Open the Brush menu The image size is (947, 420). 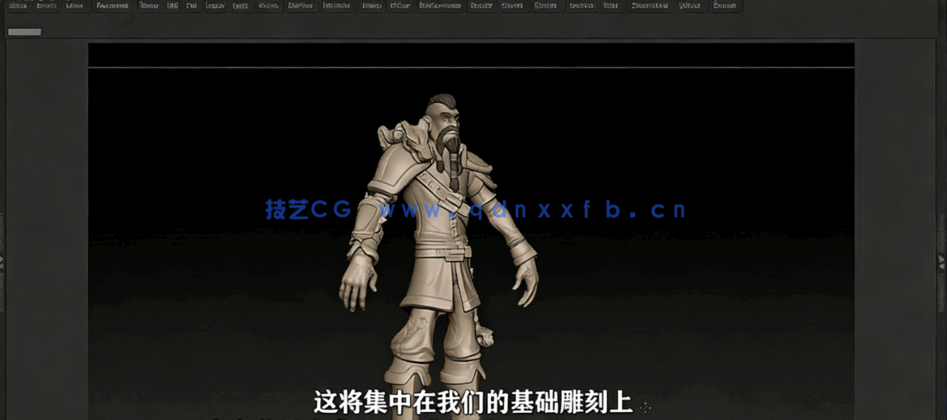(x=47, y=6)
